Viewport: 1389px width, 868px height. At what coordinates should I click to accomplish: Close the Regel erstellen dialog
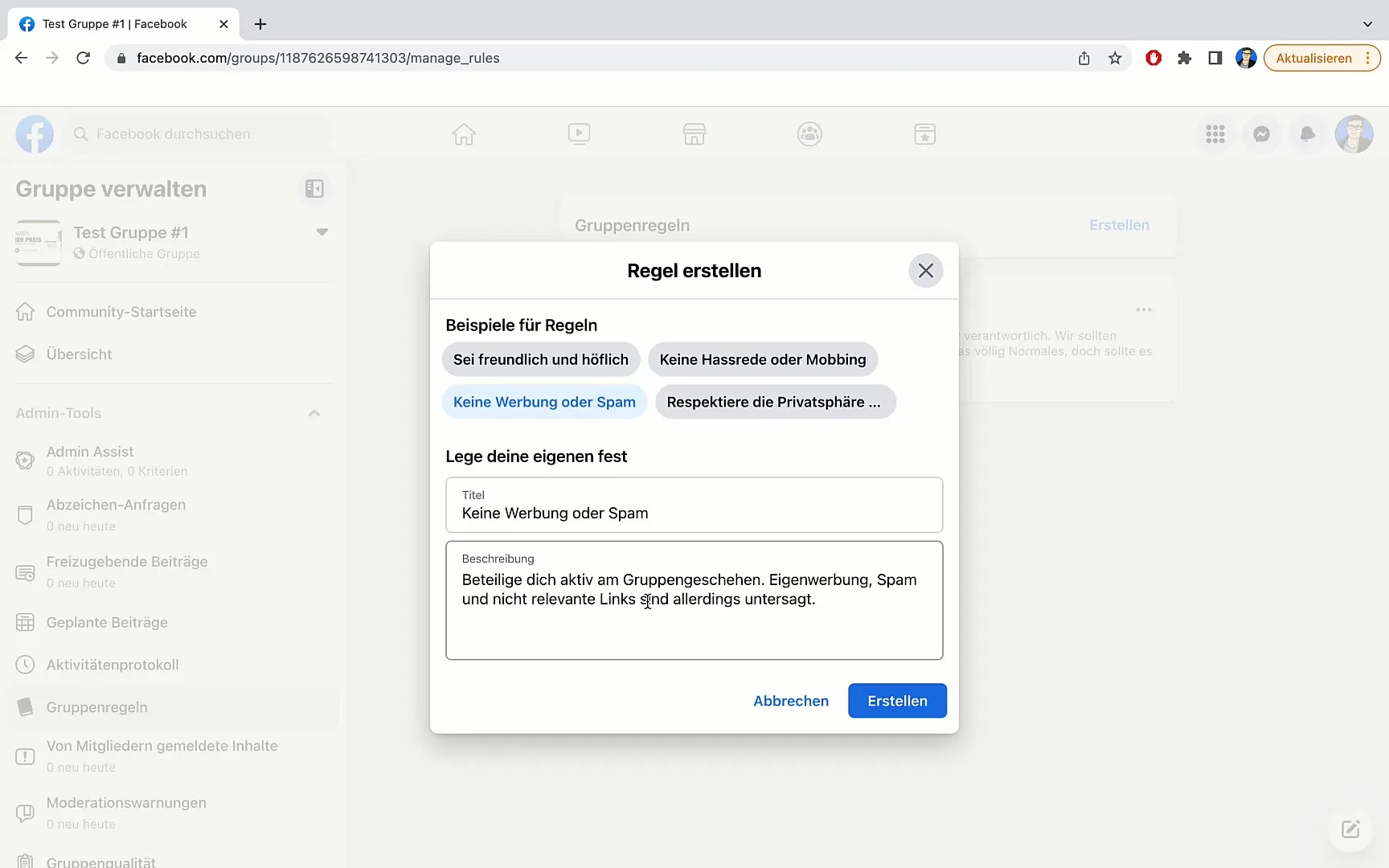click(925, 271)
